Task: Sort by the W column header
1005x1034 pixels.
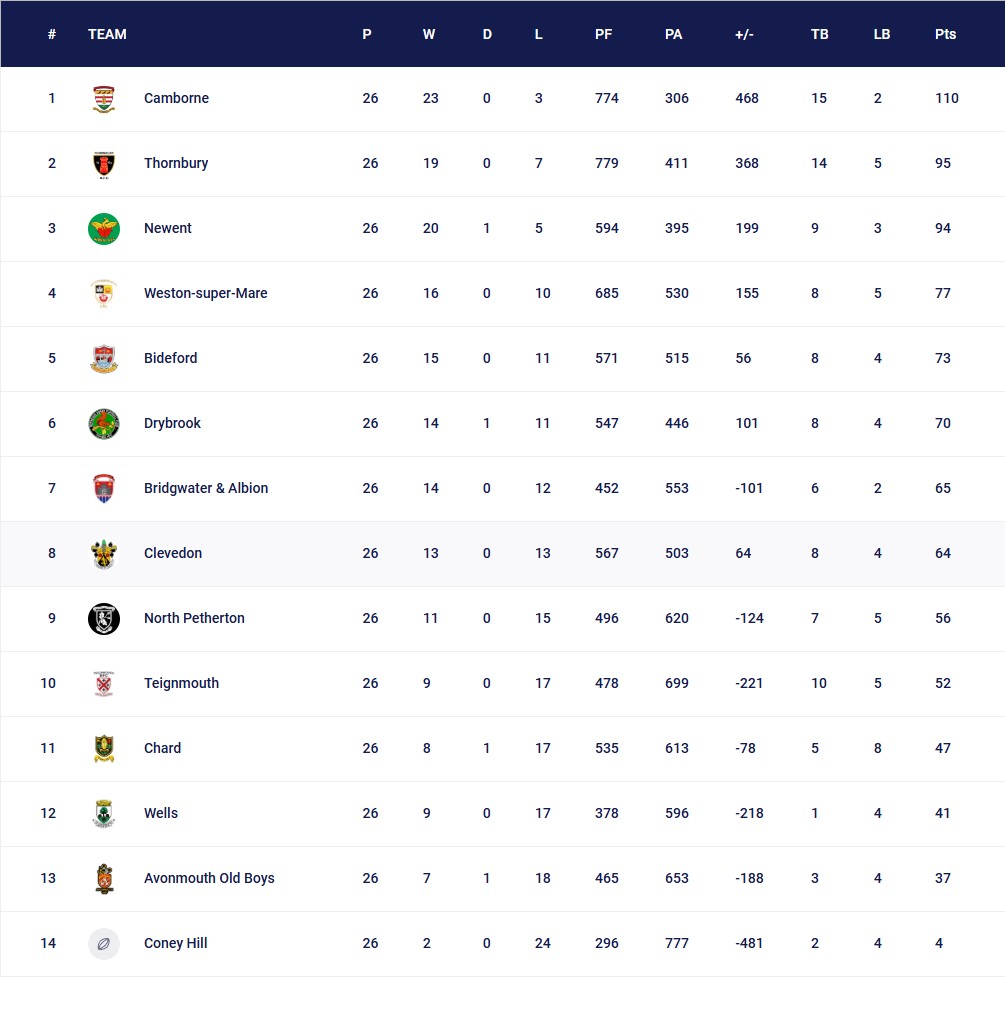Action: [428, 34]
